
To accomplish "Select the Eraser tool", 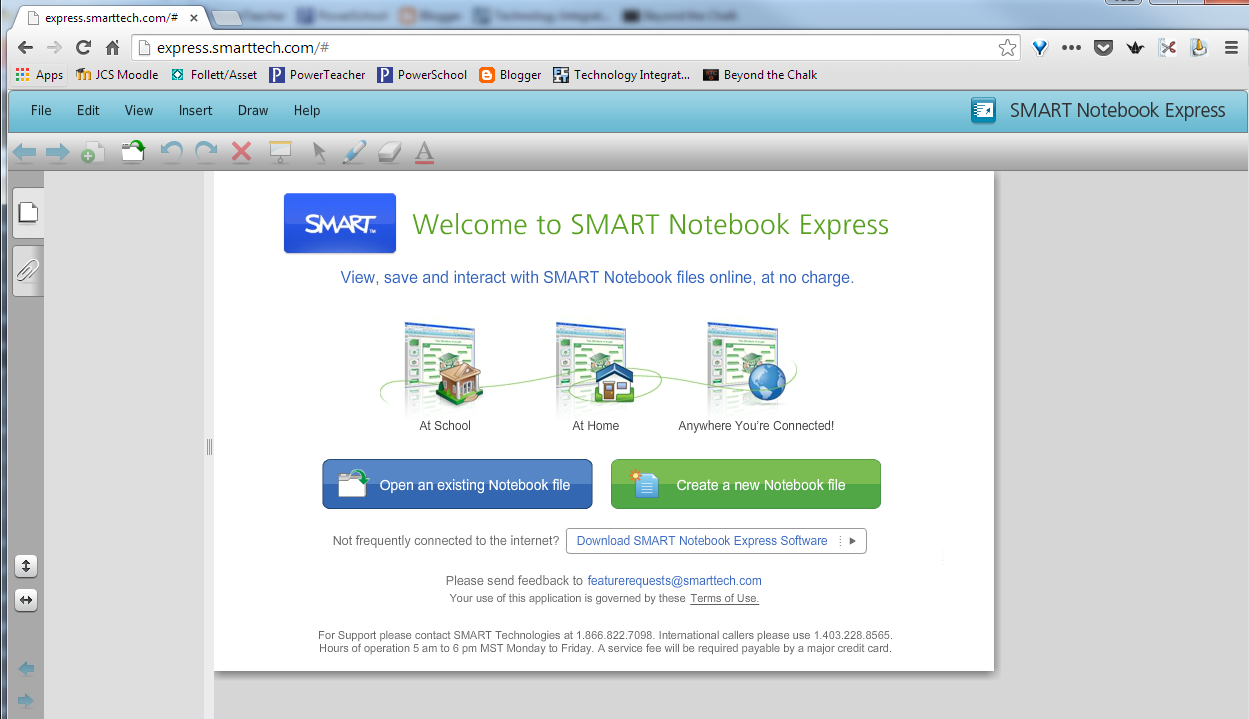I will [389, 152].
